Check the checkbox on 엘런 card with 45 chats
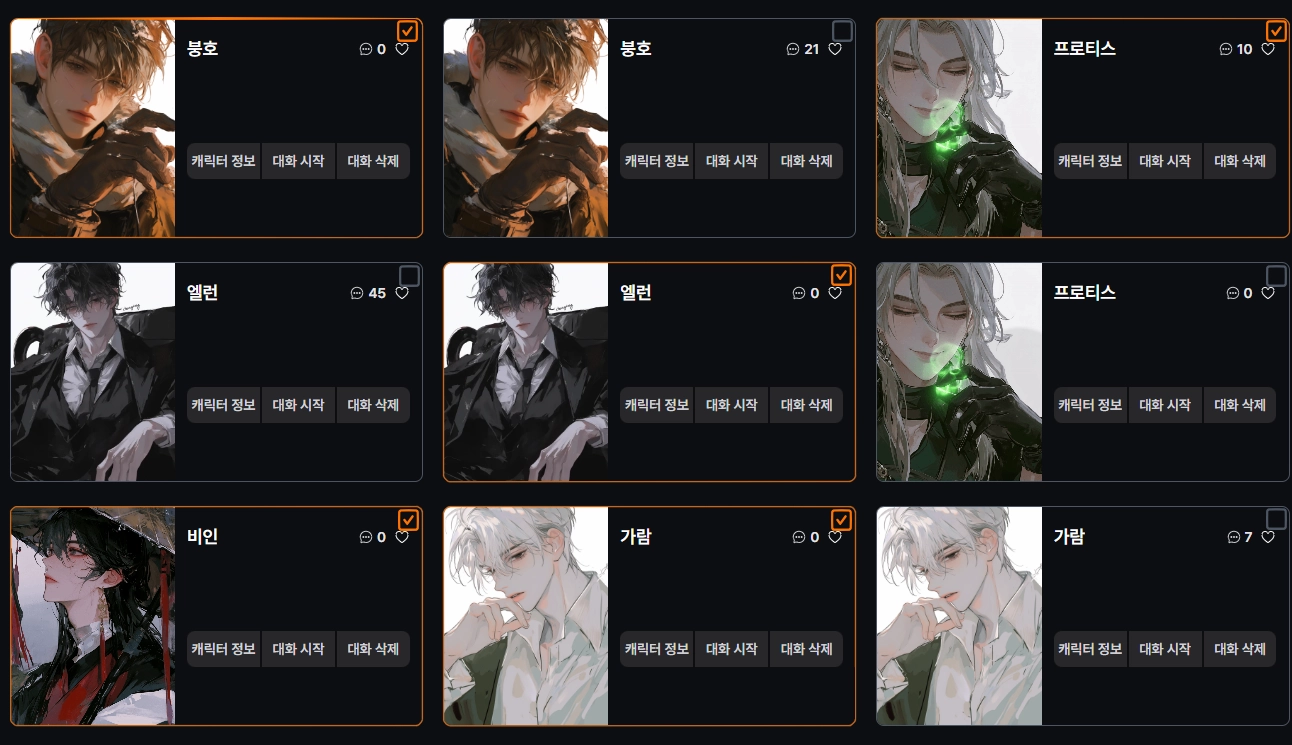Screen dimensions: 1292x745 tap(408, 275)
